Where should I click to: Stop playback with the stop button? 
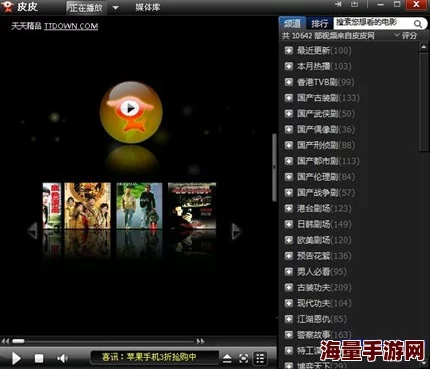(x=39, y=358)
